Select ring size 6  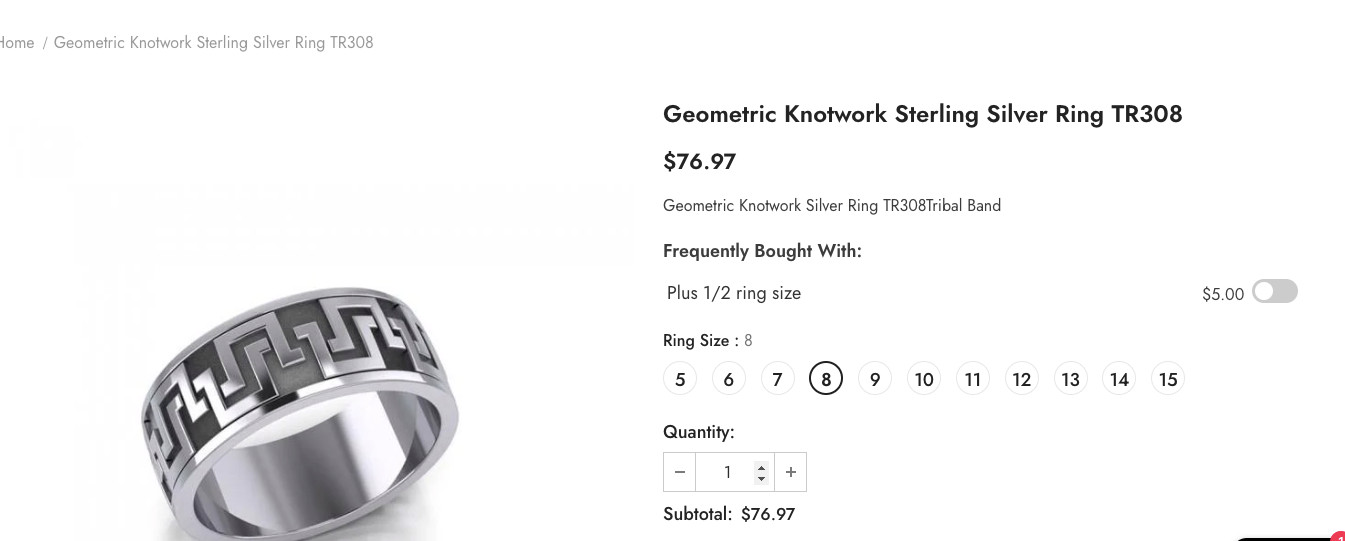729,379
